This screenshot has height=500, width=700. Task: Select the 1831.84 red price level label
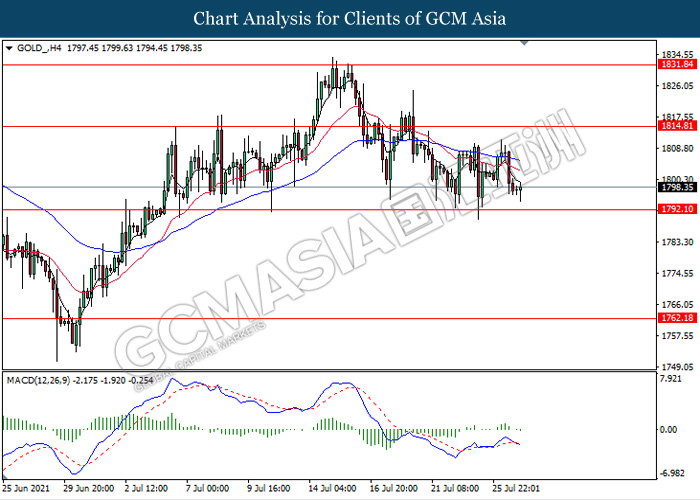[x=677, y=65]
